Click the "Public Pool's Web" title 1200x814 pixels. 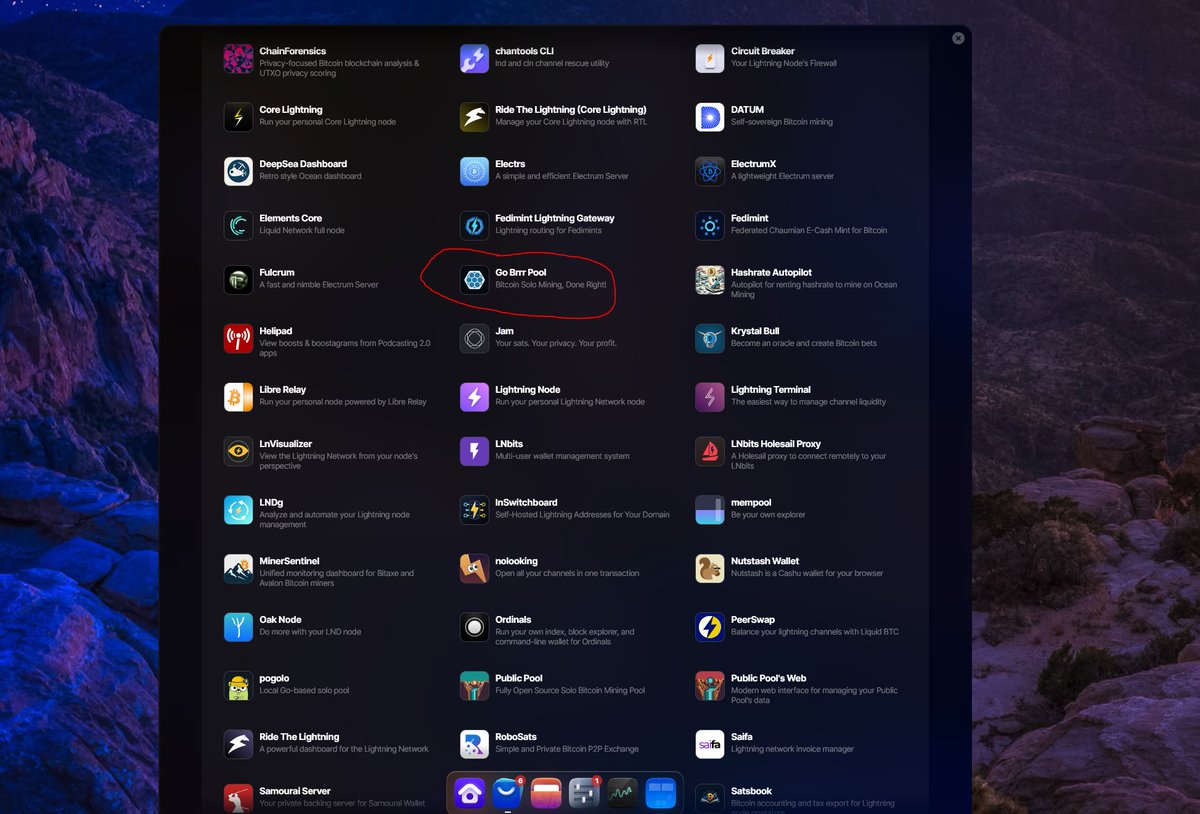768,678
